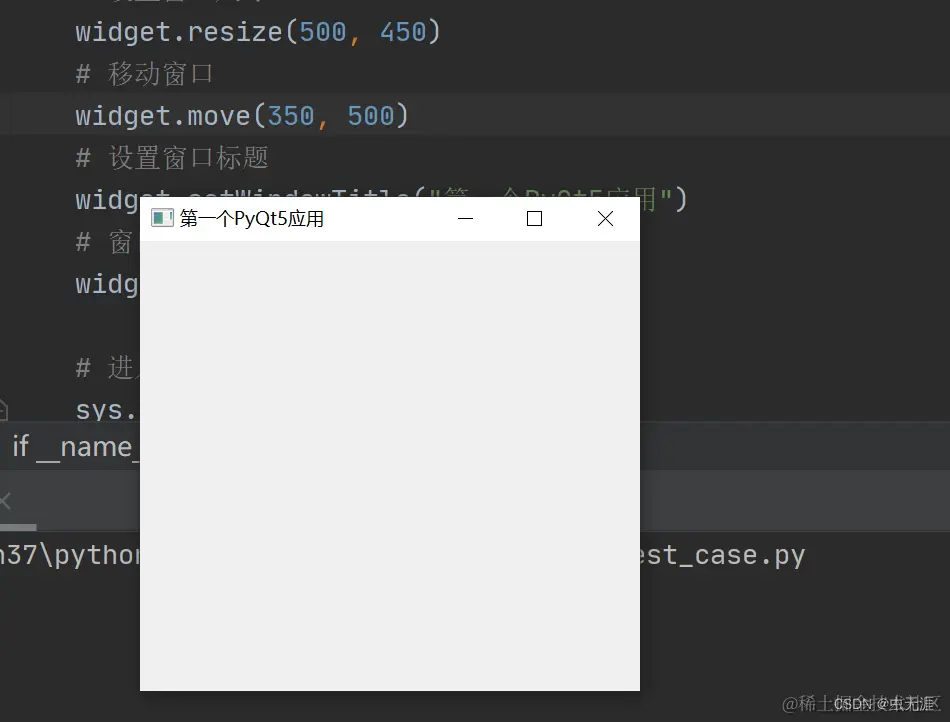Click the window title text 第一个PyQt5应用
The image size is (950, 722).
coord(251,219)
